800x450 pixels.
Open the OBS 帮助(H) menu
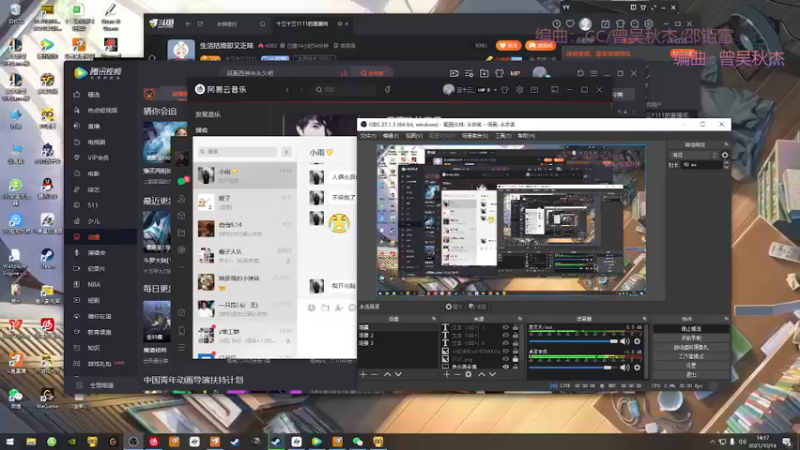[x=526, y=136]
